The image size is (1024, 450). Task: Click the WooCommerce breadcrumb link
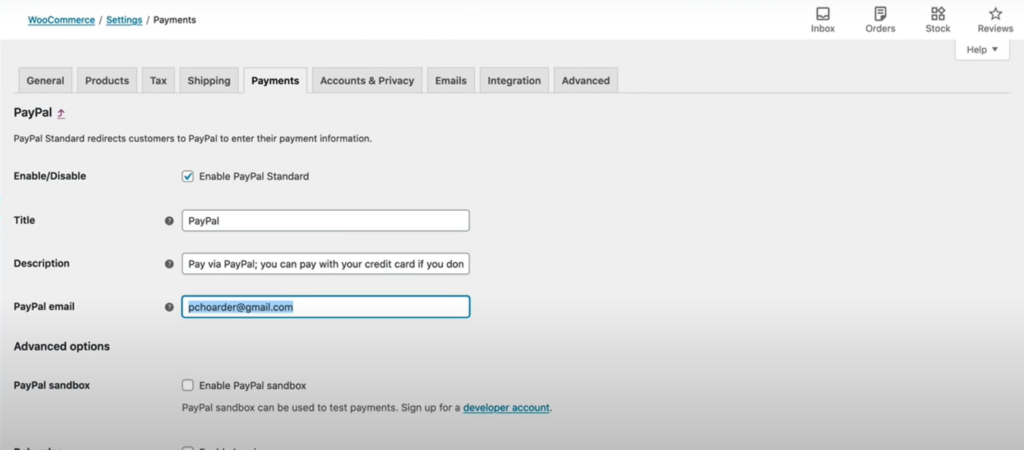[x=61, y=20]
